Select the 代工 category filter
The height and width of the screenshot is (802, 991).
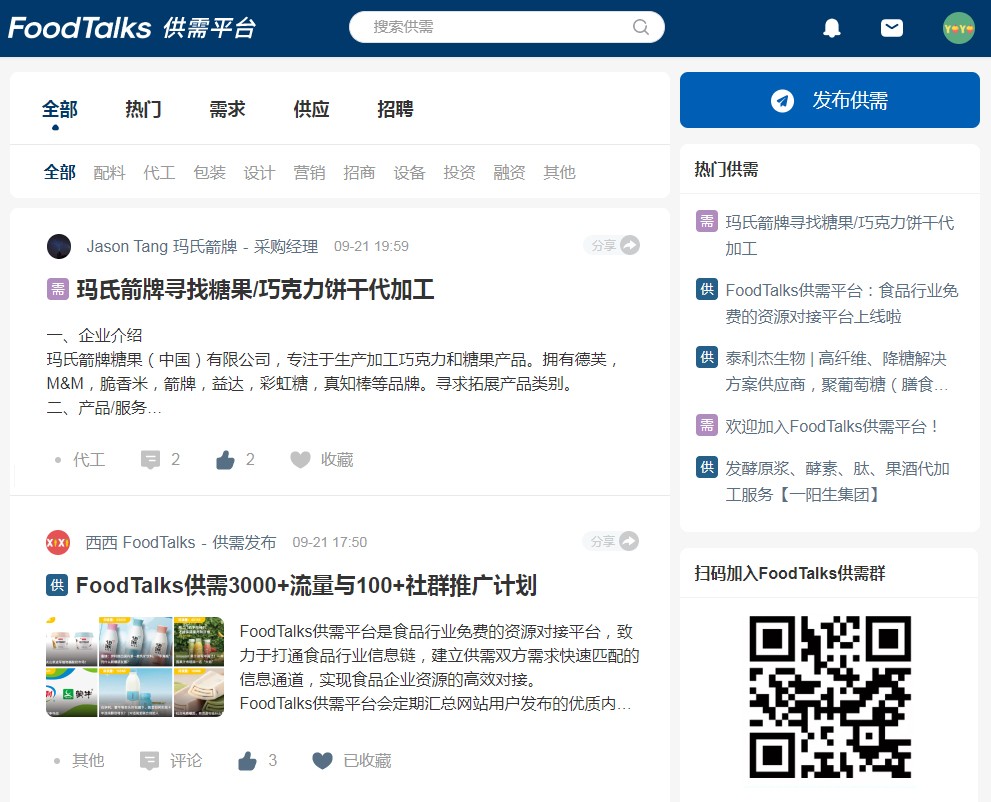(x=158, y=172)
